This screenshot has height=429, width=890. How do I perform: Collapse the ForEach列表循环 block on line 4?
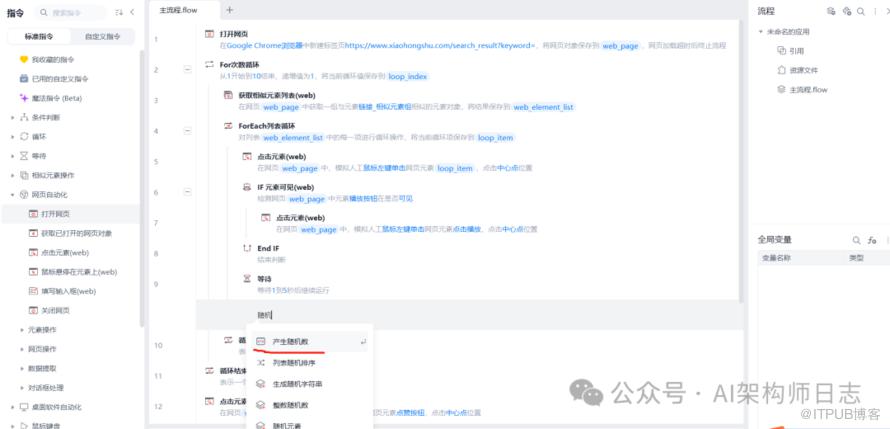pyautogui.click(x=187, y=131)
